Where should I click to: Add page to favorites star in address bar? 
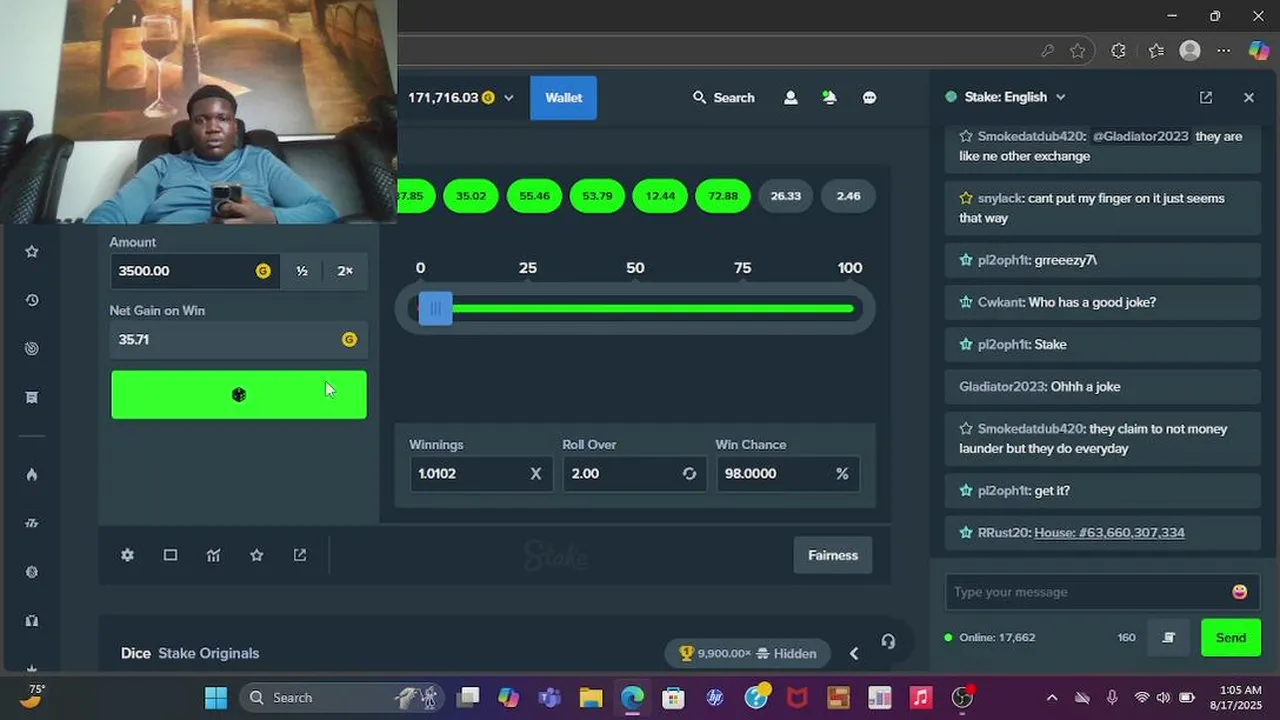click(1077, 50)
